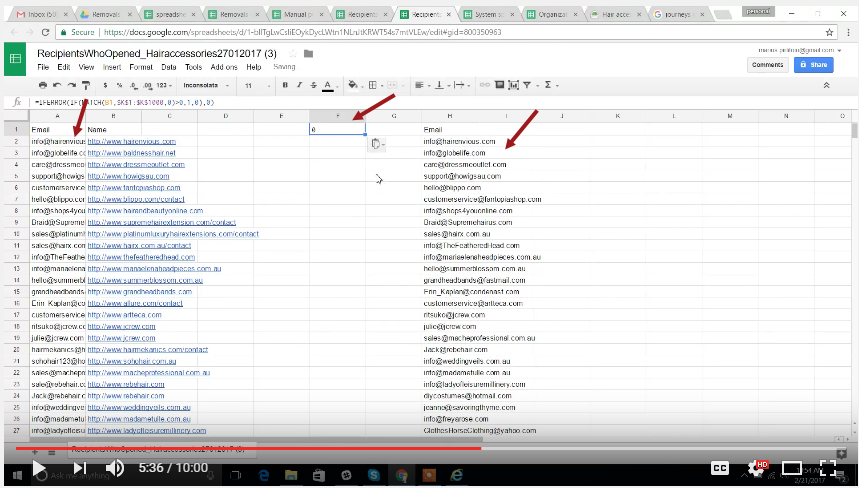The height and width of the screenshot is (488, 859).
Task: Play the video
Action: pyautogui.click(x=38, y=468)
